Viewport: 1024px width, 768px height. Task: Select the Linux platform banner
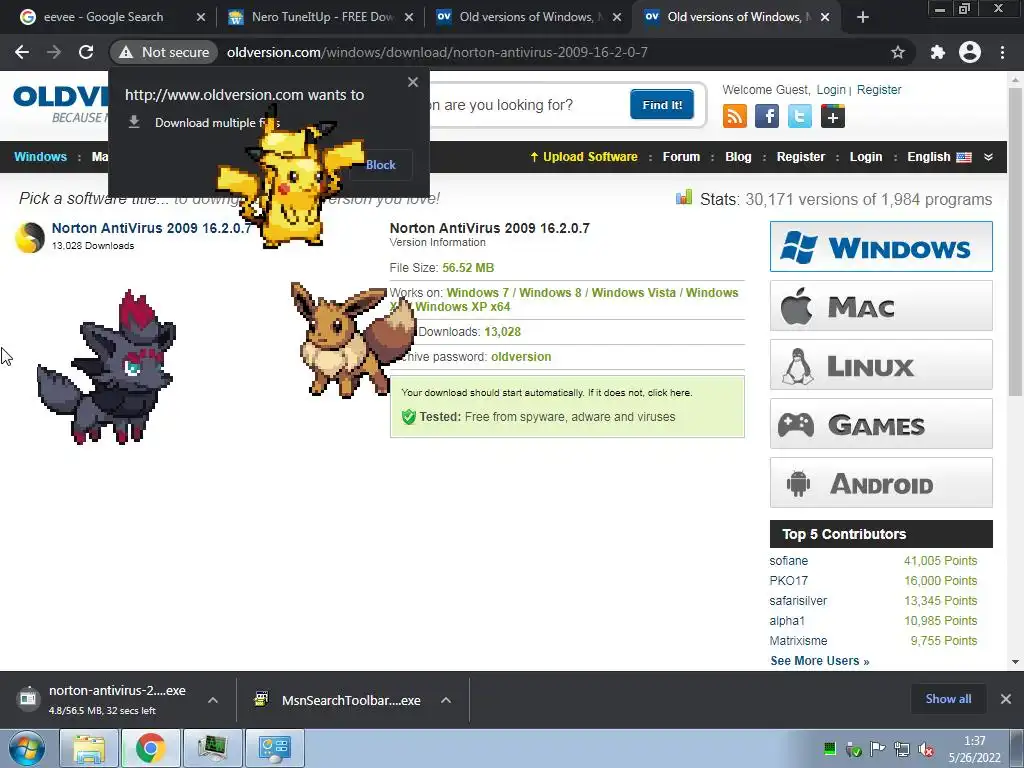(881, 364)
